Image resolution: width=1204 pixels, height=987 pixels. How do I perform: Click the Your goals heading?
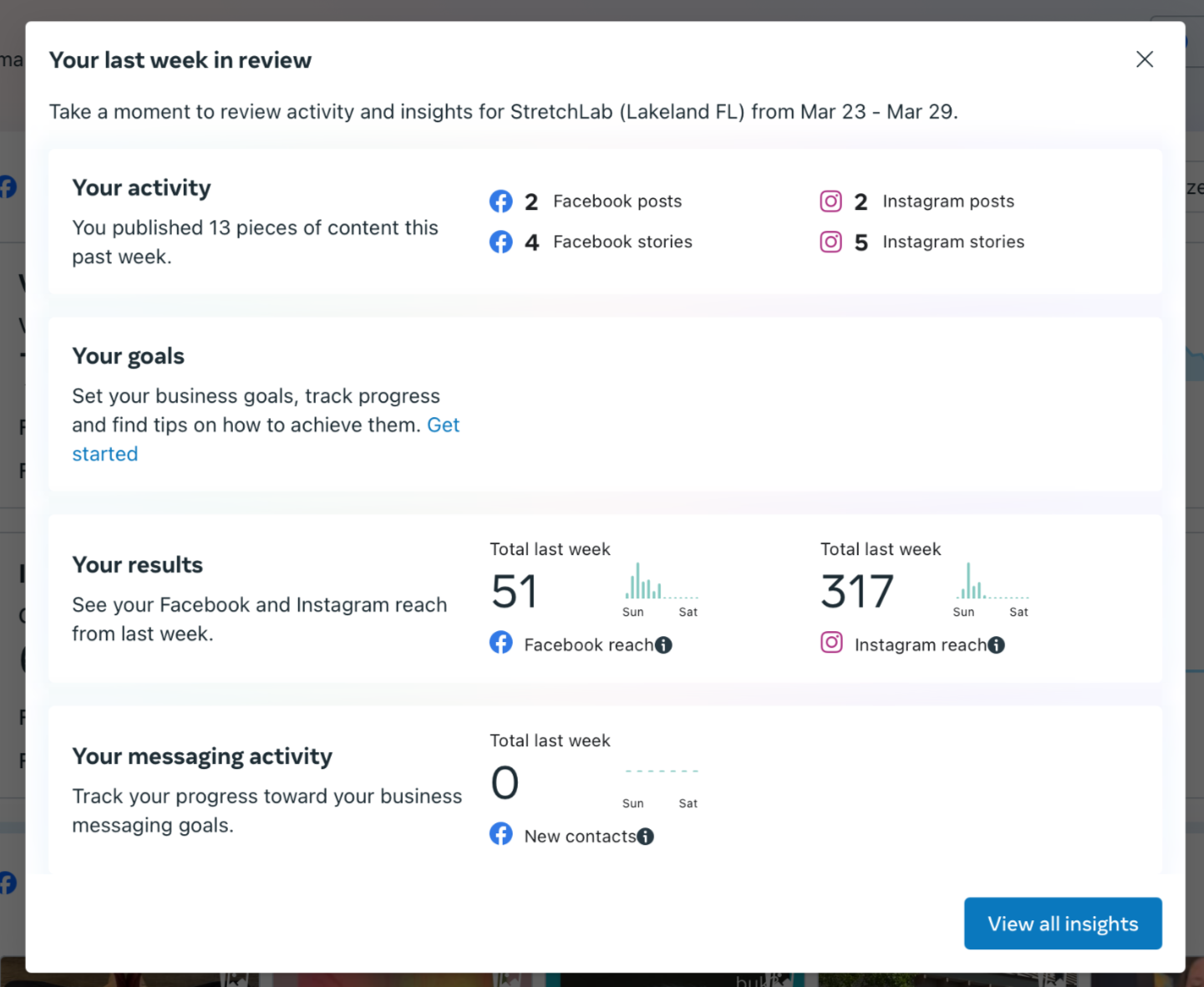128,356
